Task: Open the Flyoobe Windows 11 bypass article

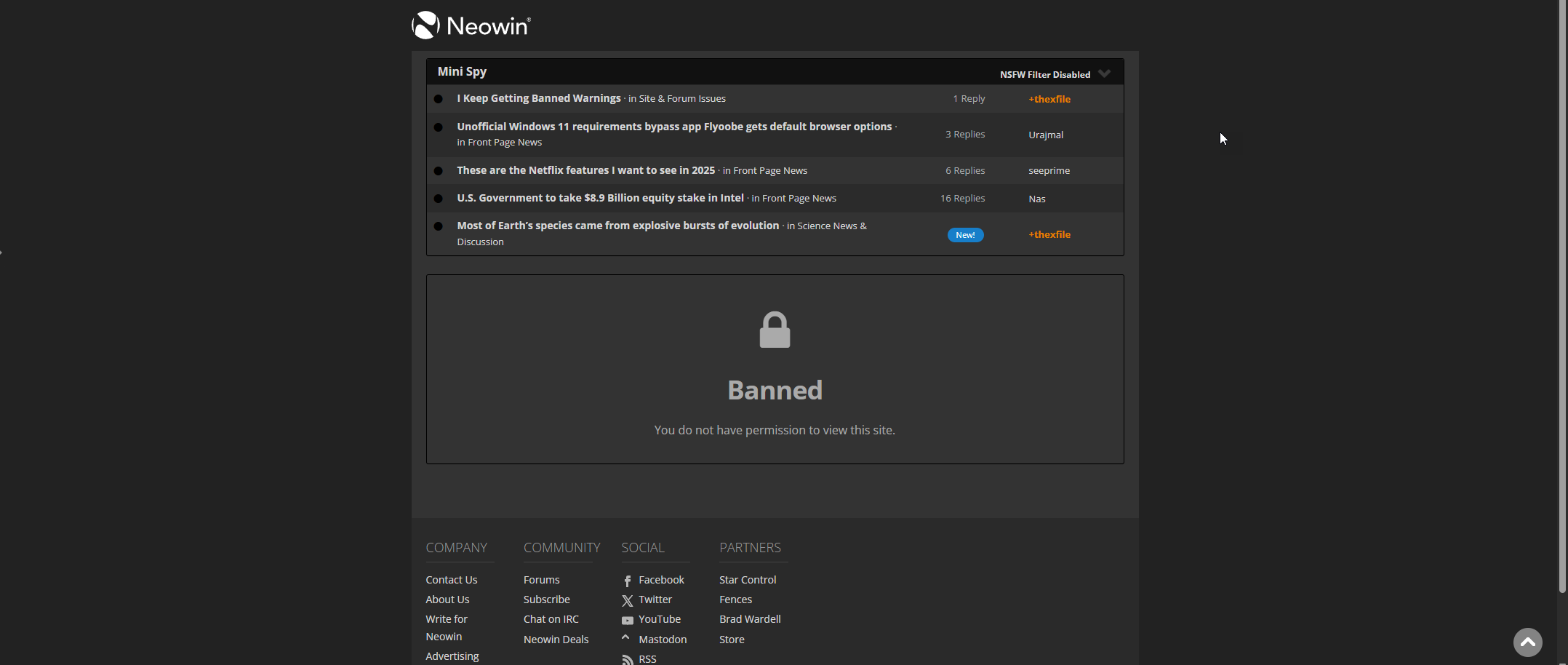Action: tap(674, 127)
